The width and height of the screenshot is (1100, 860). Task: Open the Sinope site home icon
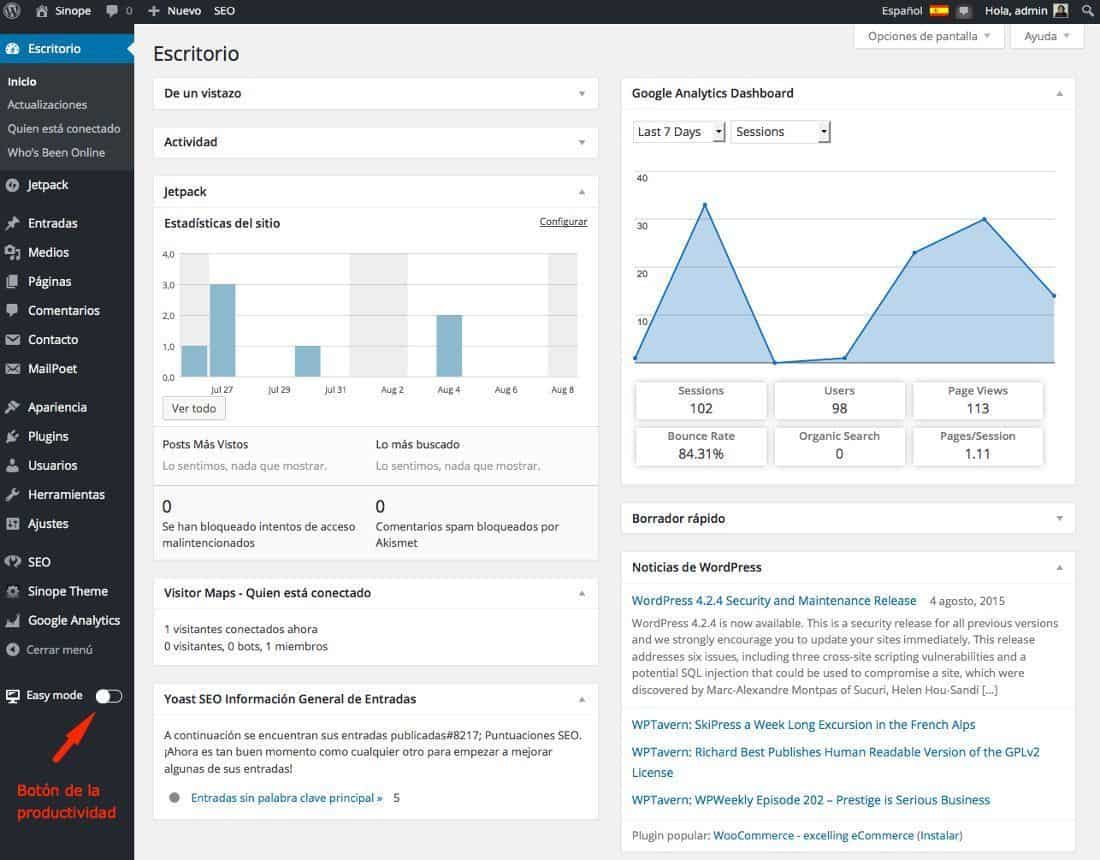(x=41, y=11)
